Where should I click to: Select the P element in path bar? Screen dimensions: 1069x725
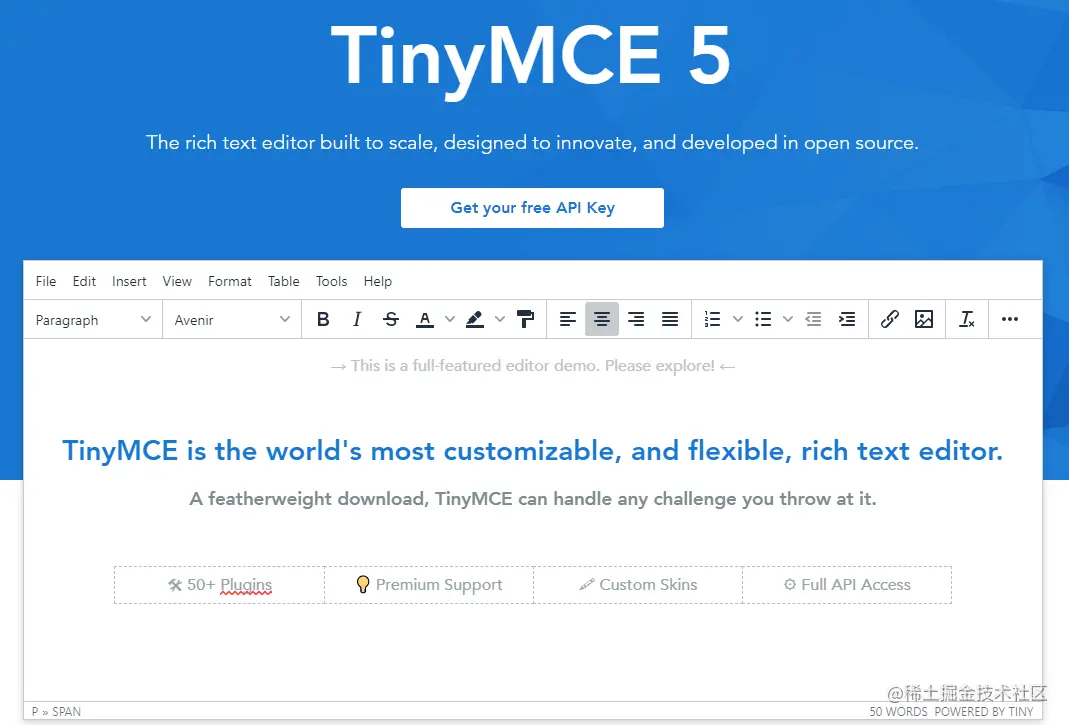tap(35, 711)
